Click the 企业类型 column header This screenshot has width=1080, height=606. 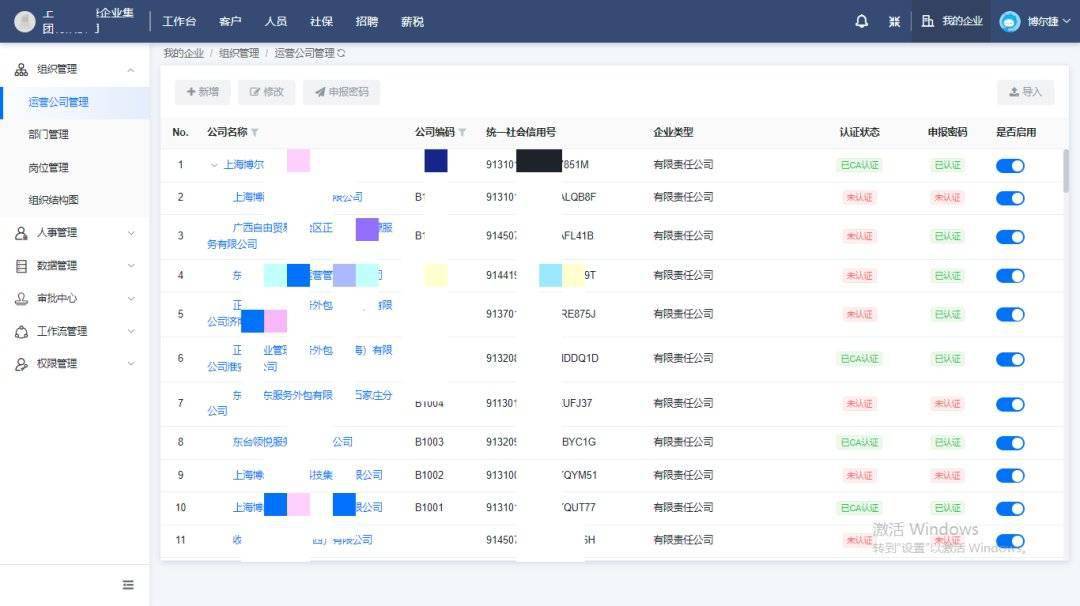673,132
